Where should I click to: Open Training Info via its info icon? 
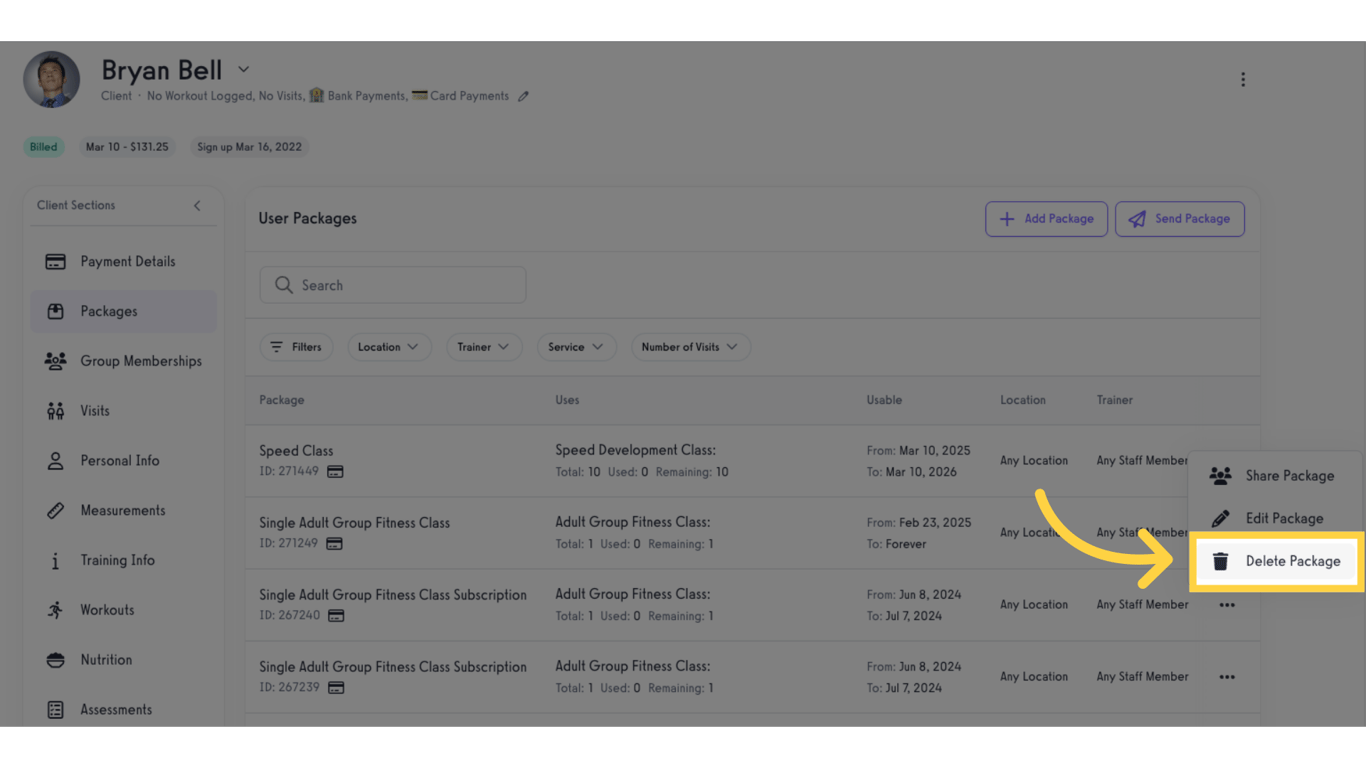(x=55, y=561)
